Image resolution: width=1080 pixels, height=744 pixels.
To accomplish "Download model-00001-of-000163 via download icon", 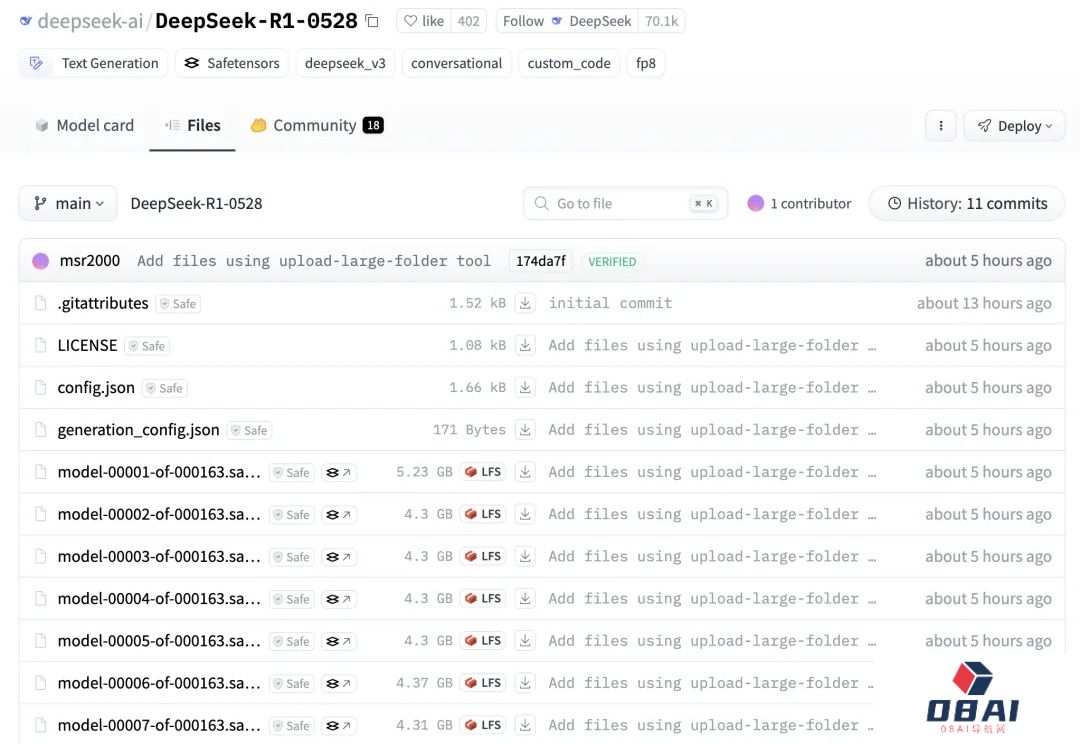I will coord(525,472).
